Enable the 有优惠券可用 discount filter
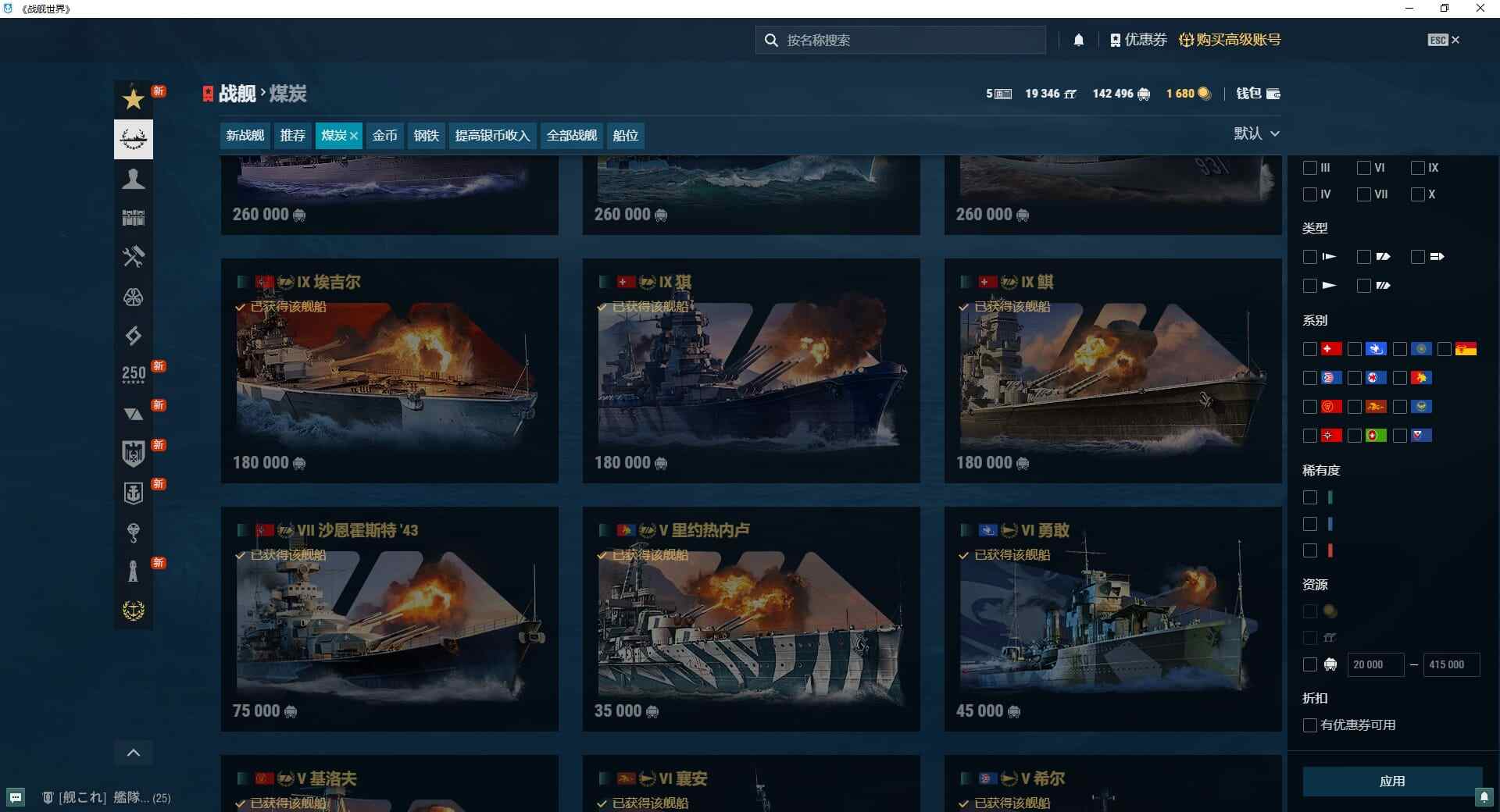This screenshot has height=812, width=1500. click(x=1310, y=725)
